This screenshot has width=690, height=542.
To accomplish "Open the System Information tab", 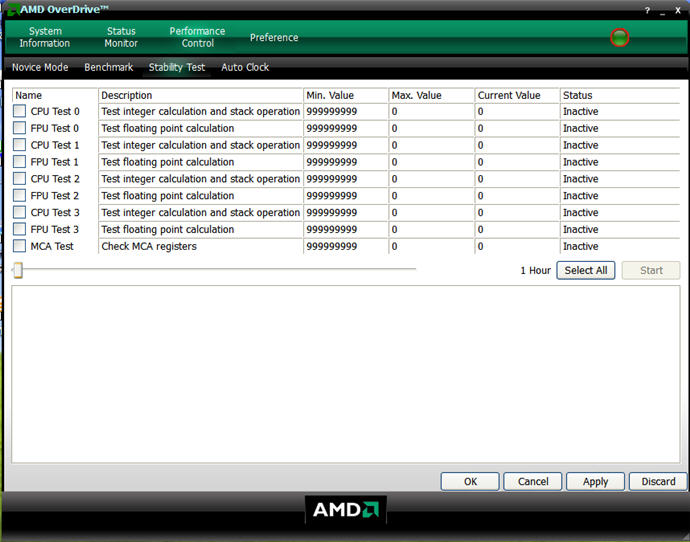I will 44,37.
